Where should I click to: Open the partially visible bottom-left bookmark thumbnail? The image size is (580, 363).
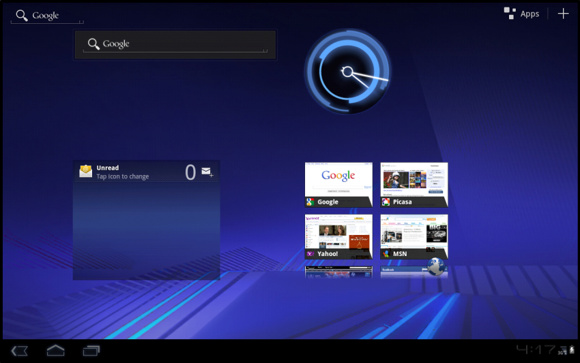tap(338, 272)
